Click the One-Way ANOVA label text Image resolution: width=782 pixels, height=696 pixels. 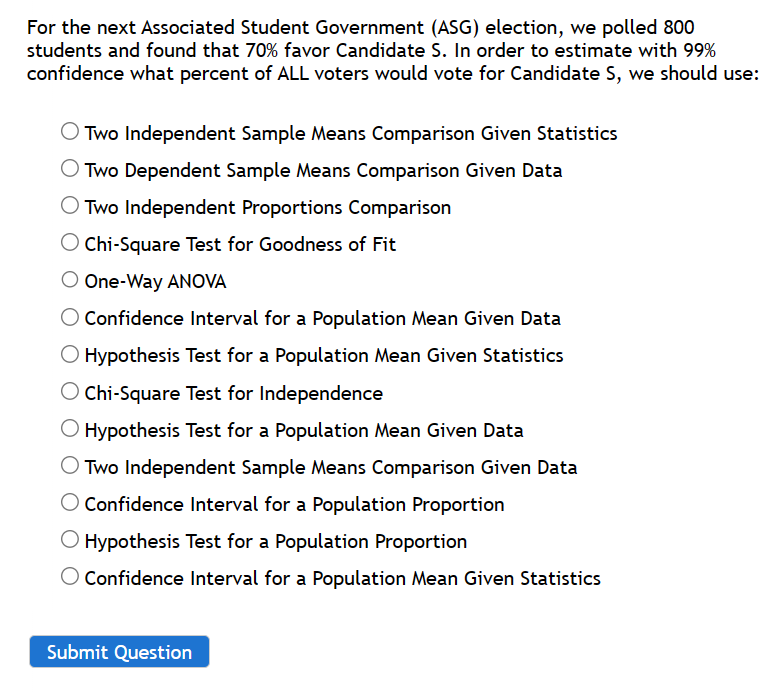(x=155, y=282)
